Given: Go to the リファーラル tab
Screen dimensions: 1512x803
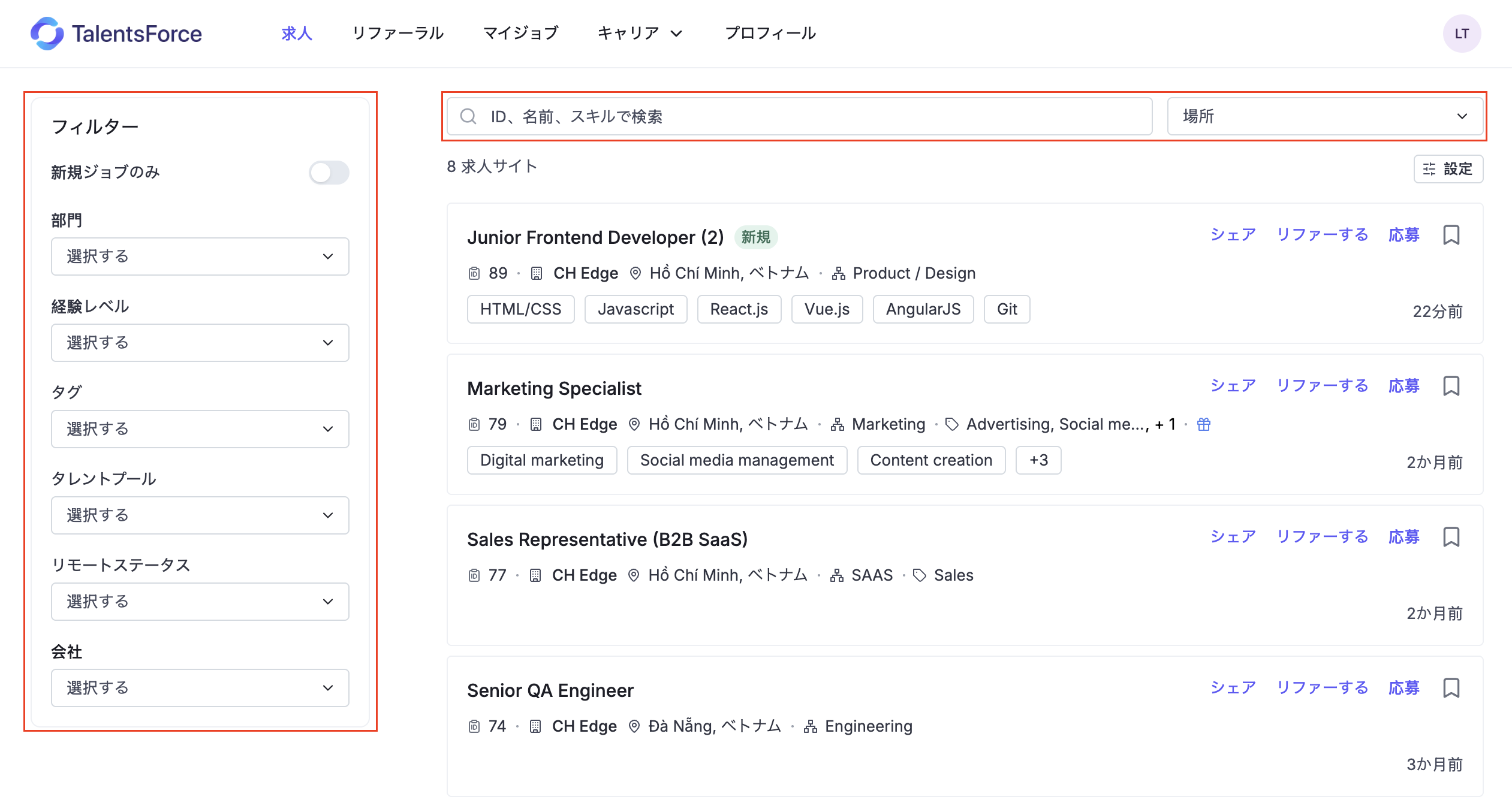Looking at the screenshot, I should pos(397,34).
